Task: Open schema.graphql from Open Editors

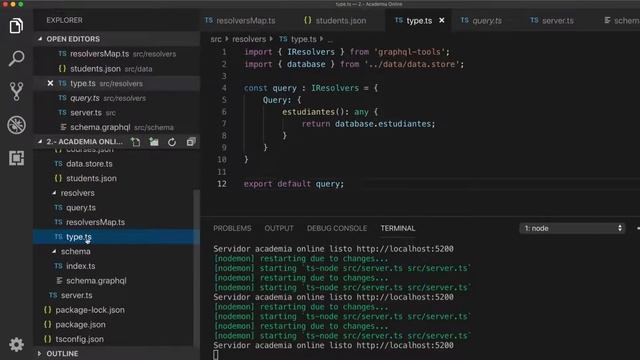Action: [x=116, y=127]
